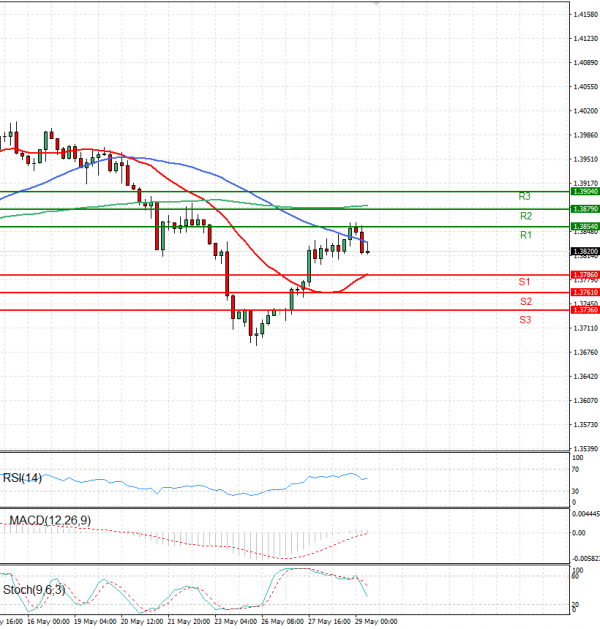Click the 1.35730 price axis value
The image size is (600, 629).
coord(586,425)
